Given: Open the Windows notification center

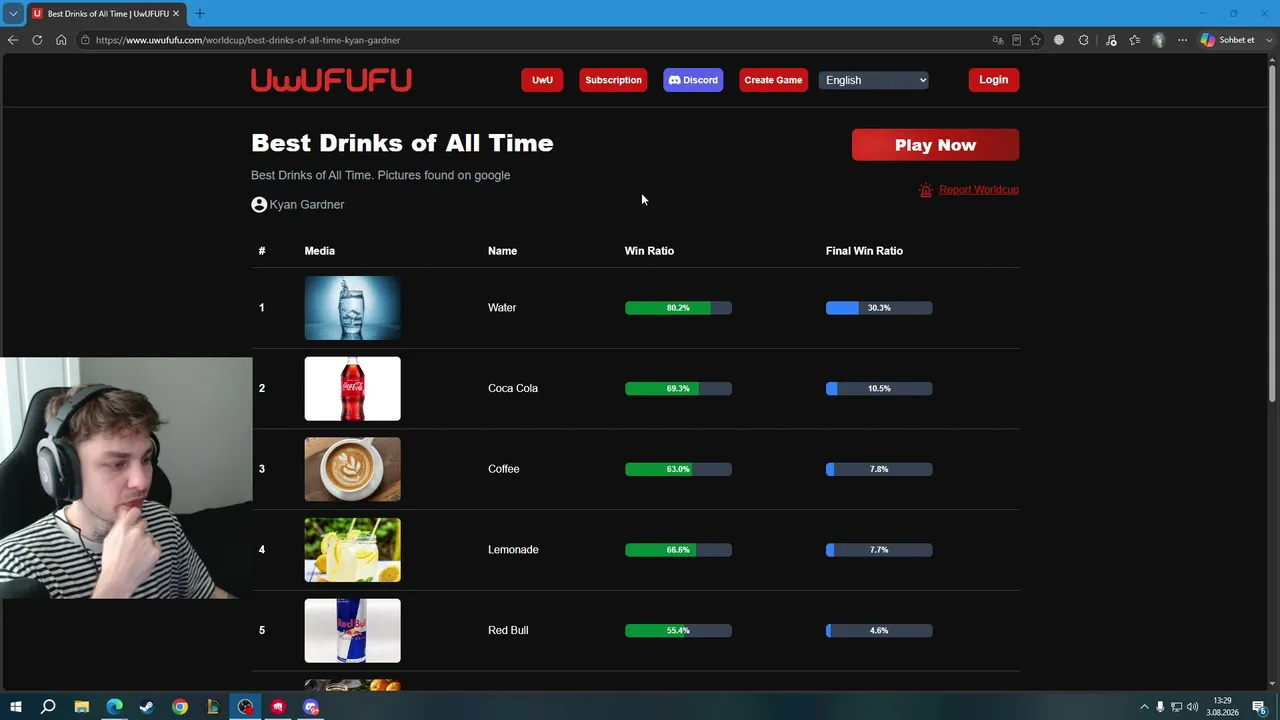Looking at the screenshot, I should (1259, 707).
